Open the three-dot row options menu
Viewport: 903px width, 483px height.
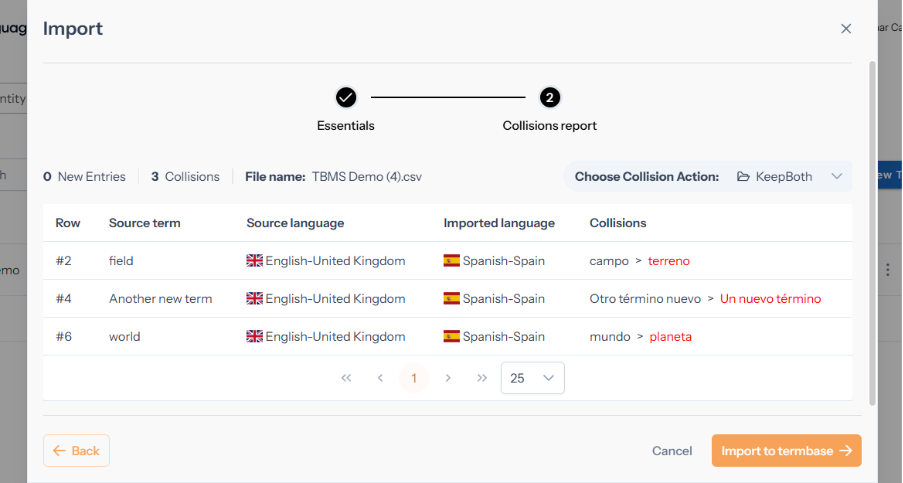point(887,270)
